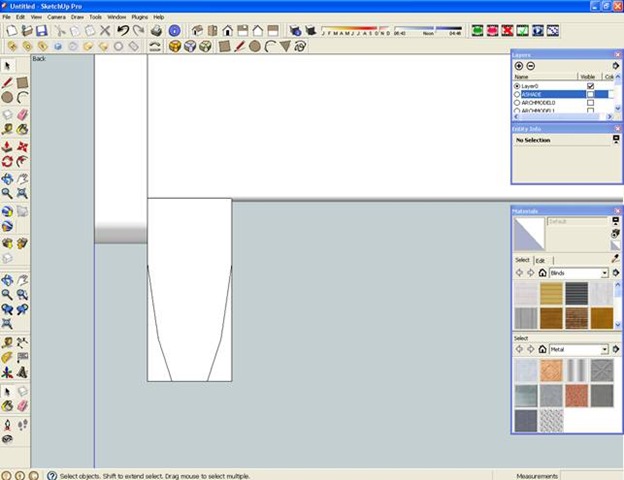
Task: Switch to the Edit tab in Materials
Action: (x=540, y=260)
